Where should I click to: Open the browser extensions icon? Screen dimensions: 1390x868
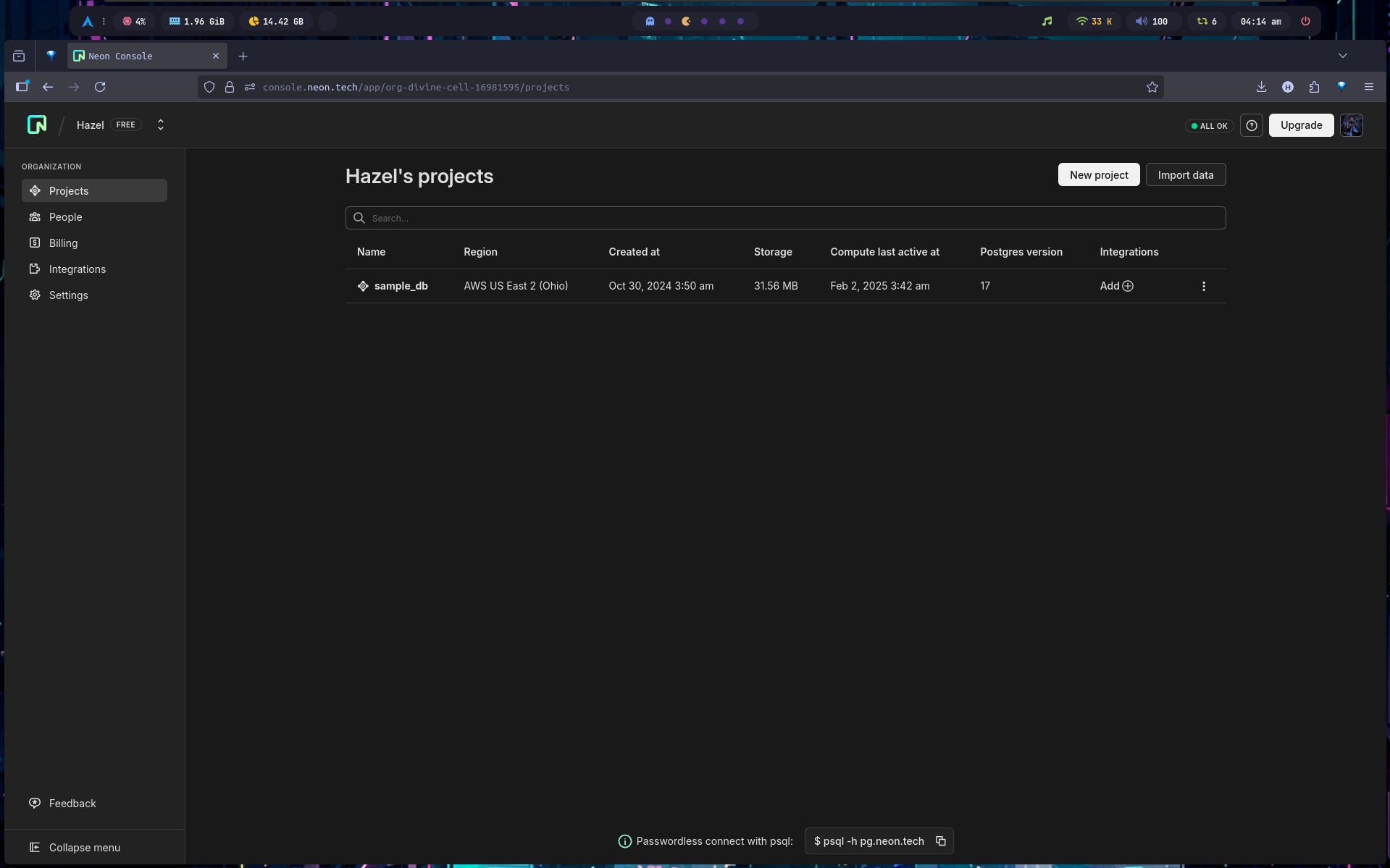coord(1314,87)
